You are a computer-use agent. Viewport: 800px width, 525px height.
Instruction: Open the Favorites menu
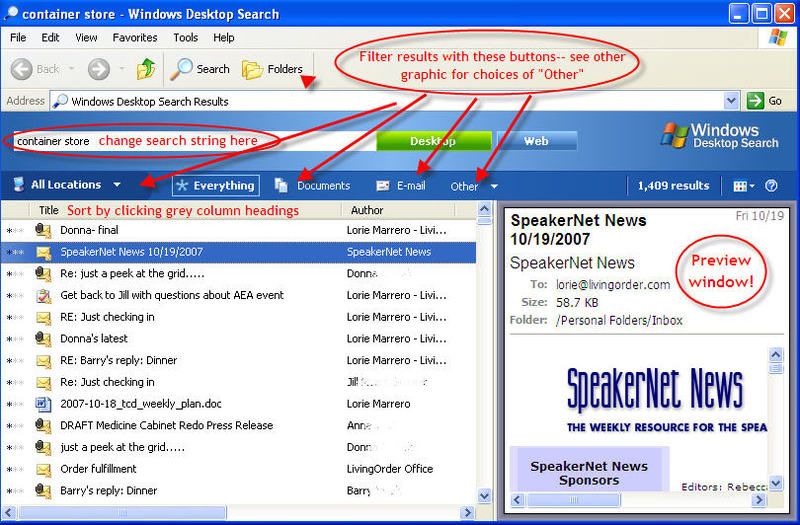tap(135, 38)
